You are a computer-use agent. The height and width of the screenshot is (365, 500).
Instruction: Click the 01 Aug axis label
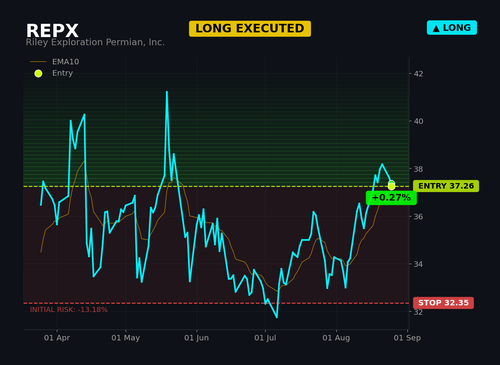pyautogui.click(x=336, y=338)
